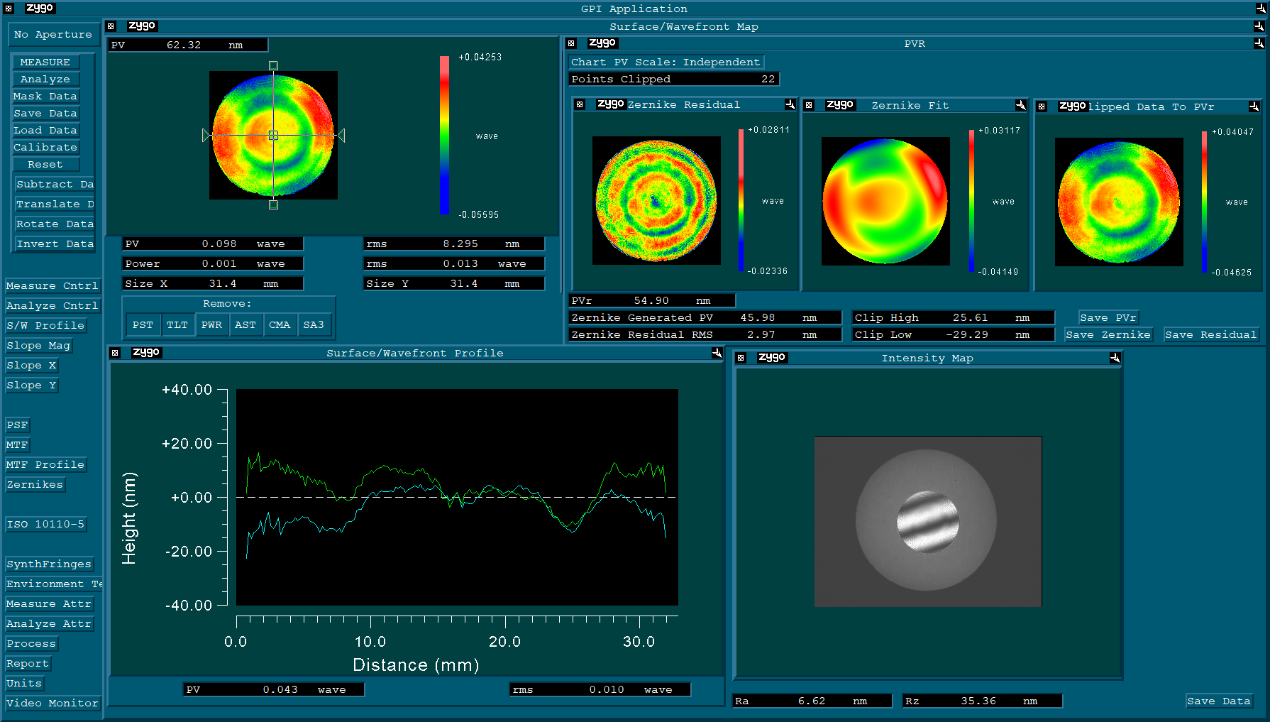
Task: Toggle AST removal button
Action: tap(244, 324)
